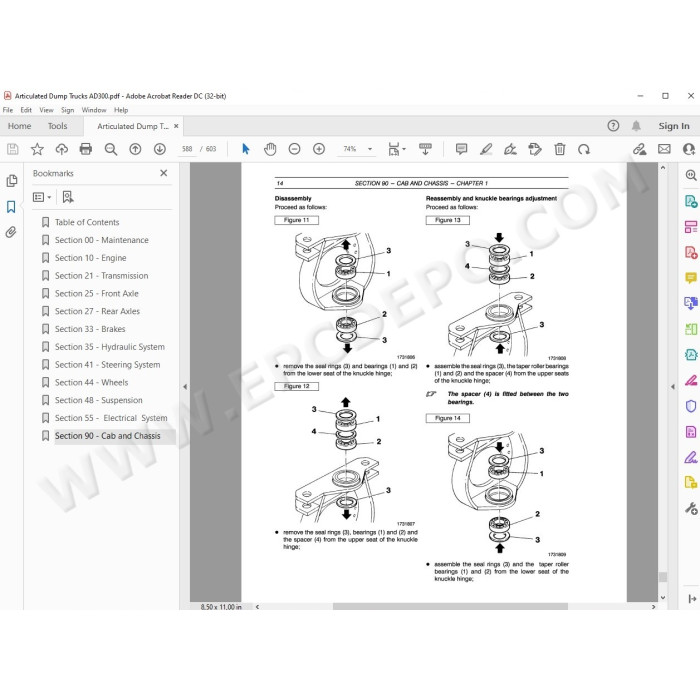Click the Zoom out minus icon
This screenshot has height=700, width=700.
pos(294,149)
